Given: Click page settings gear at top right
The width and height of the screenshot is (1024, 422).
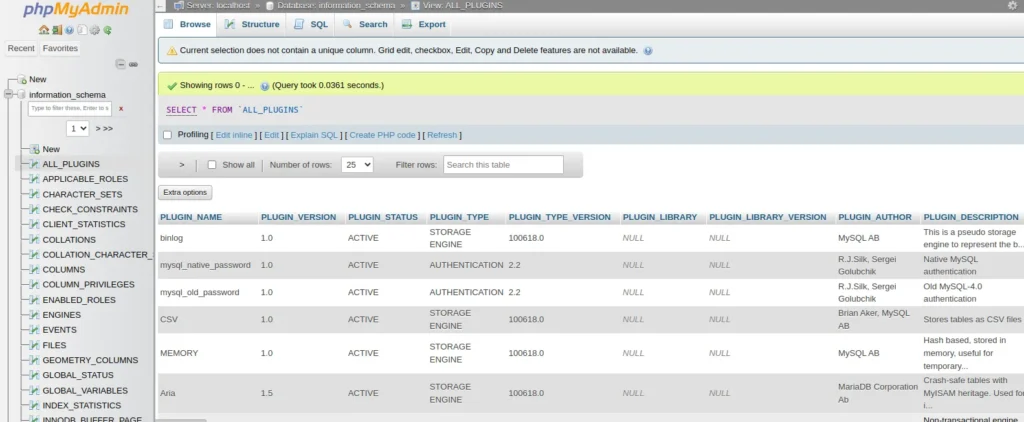Looking at the screenshot, I should pyautogui.click(x=1012, y=5).
